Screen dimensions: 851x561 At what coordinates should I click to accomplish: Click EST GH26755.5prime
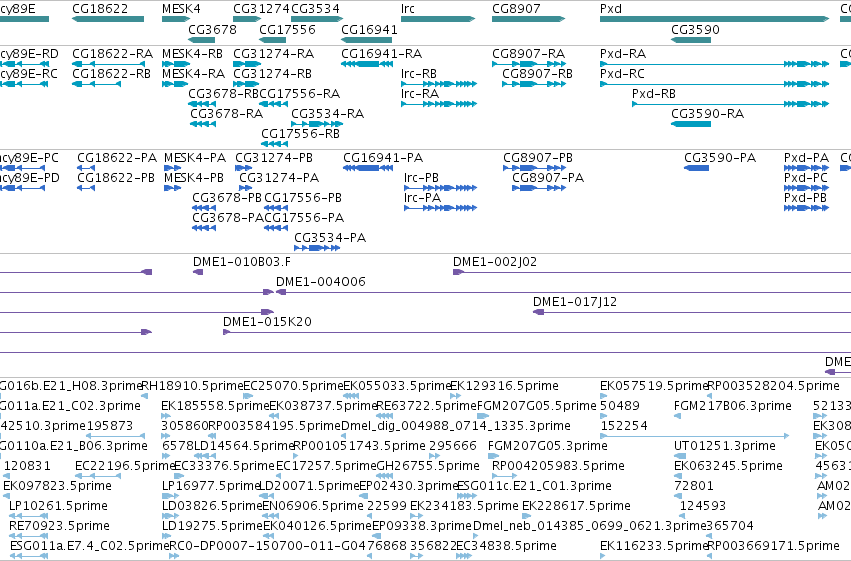pyautogui.click(x=428, y=466)
